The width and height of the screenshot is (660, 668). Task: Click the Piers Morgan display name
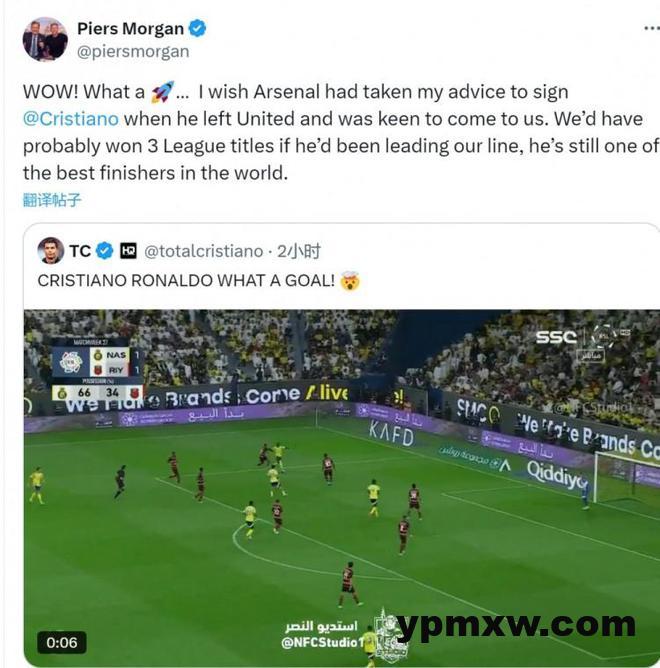[130, 29]
